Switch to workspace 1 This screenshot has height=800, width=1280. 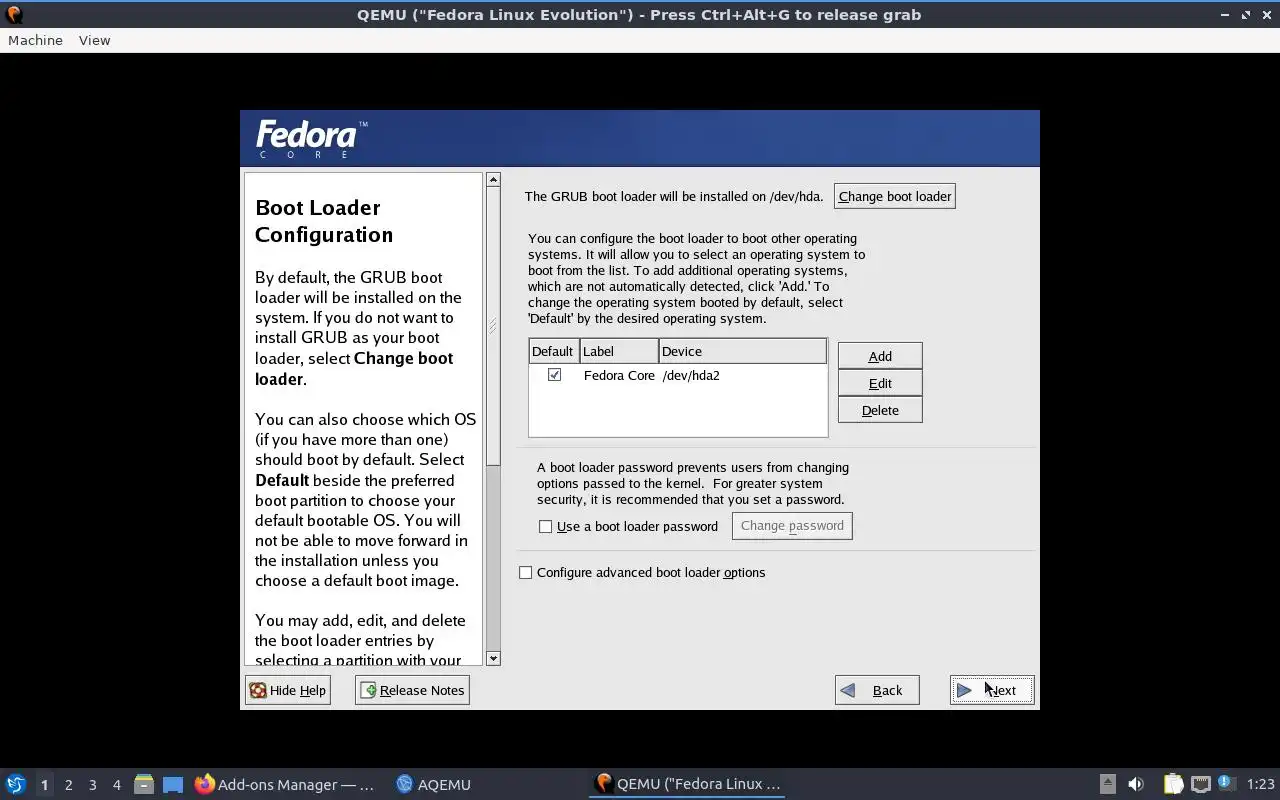pos(44,785)
